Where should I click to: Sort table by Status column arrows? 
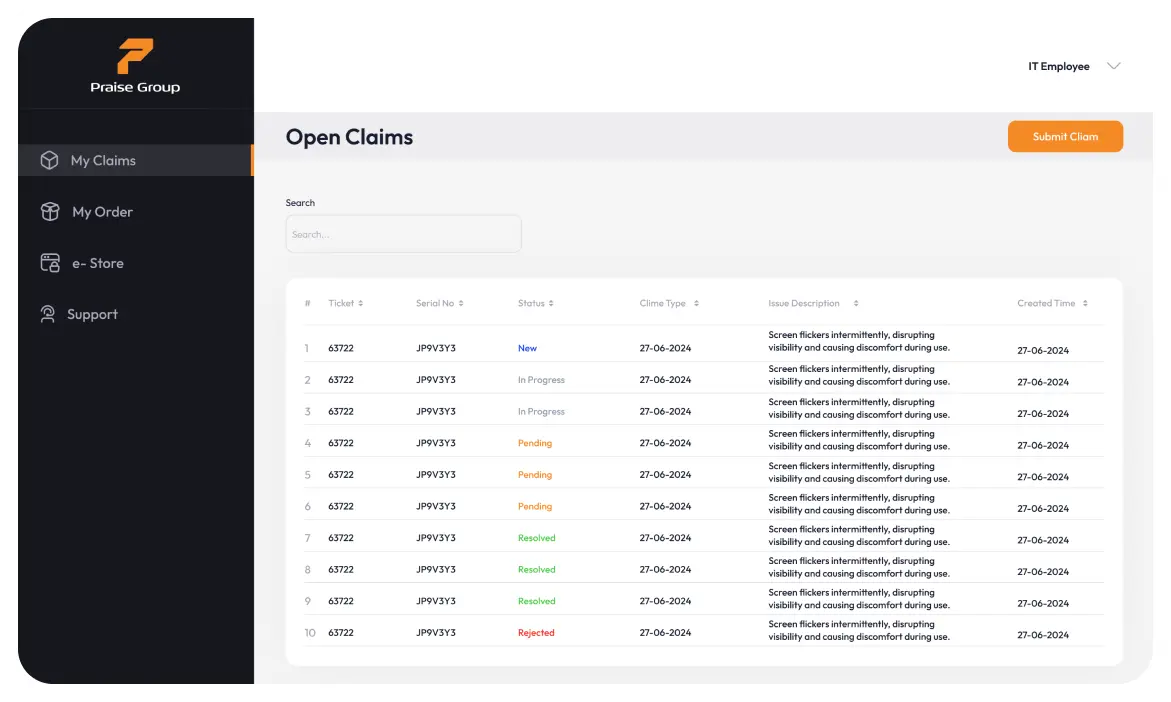click(551, 303)
